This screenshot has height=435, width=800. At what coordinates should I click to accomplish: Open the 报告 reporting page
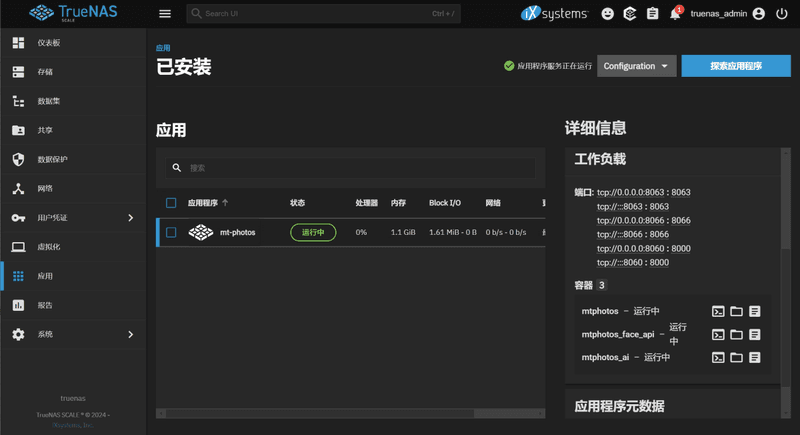coord(73,305)
